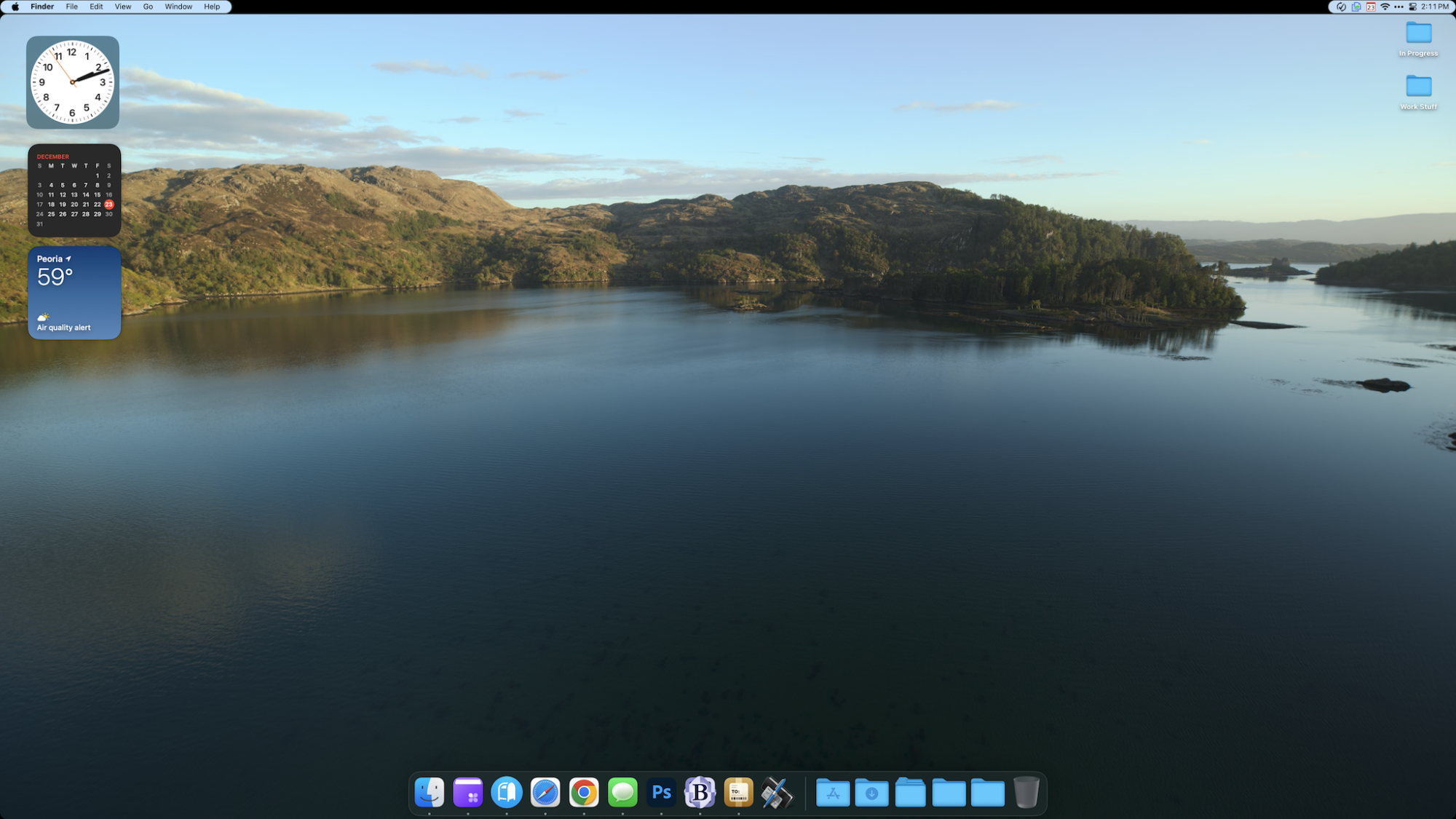1456x819 pixels.
Task: Expand the Applications folder stack
Action: click(x=833, y=792)
